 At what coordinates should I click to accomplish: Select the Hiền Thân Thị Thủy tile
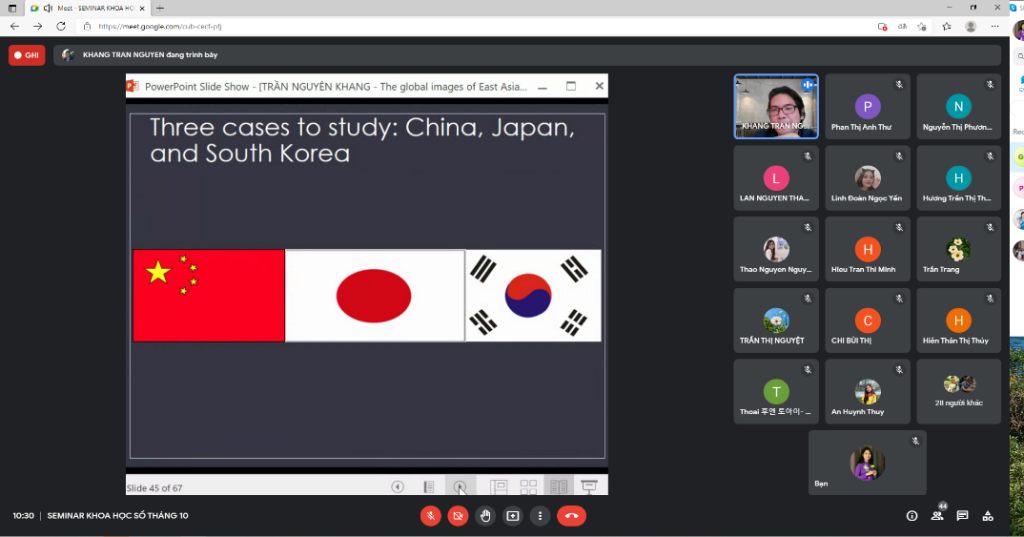coord(959,321)
